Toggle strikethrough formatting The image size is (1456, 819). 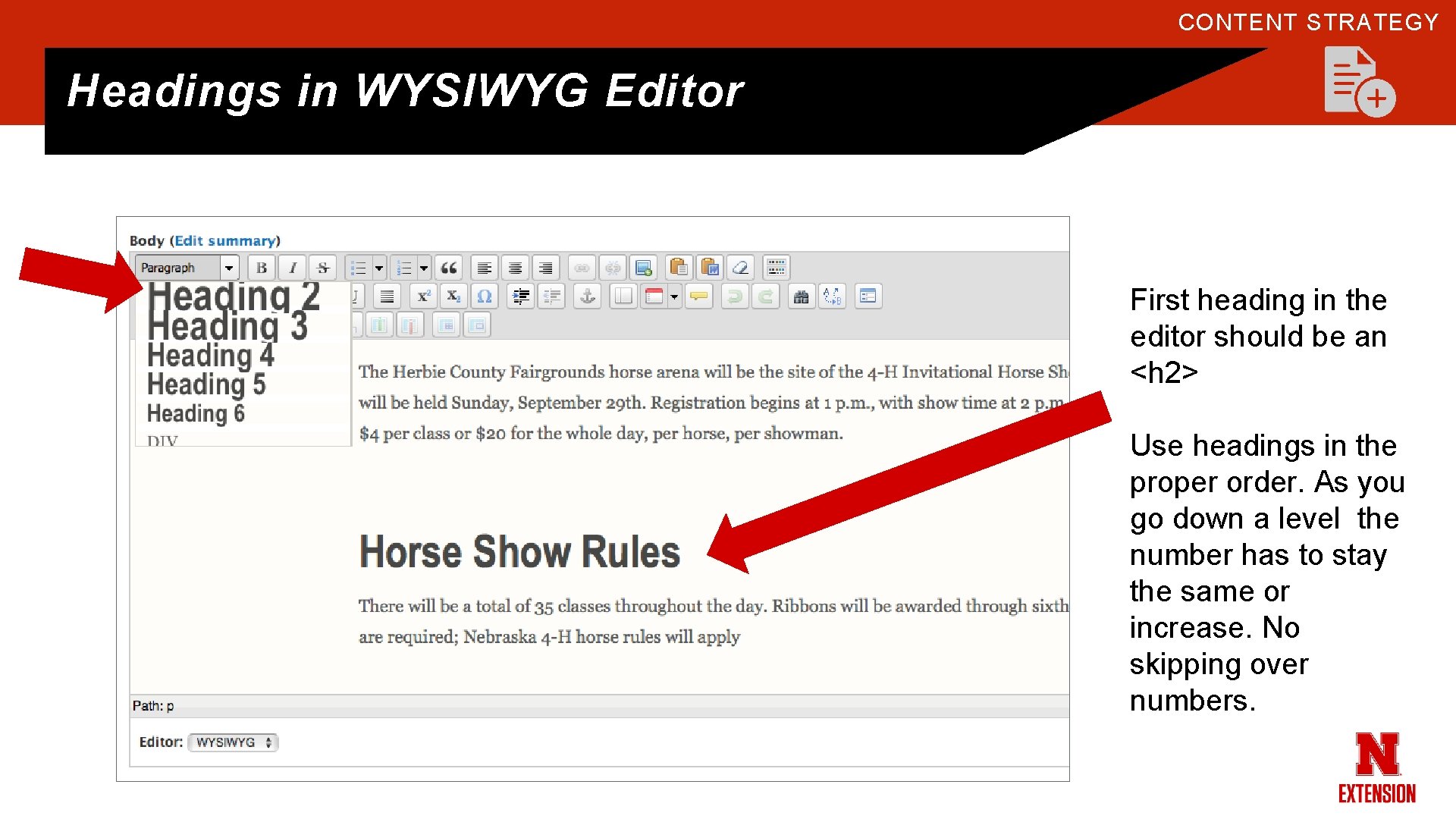(x=323, y=268)
